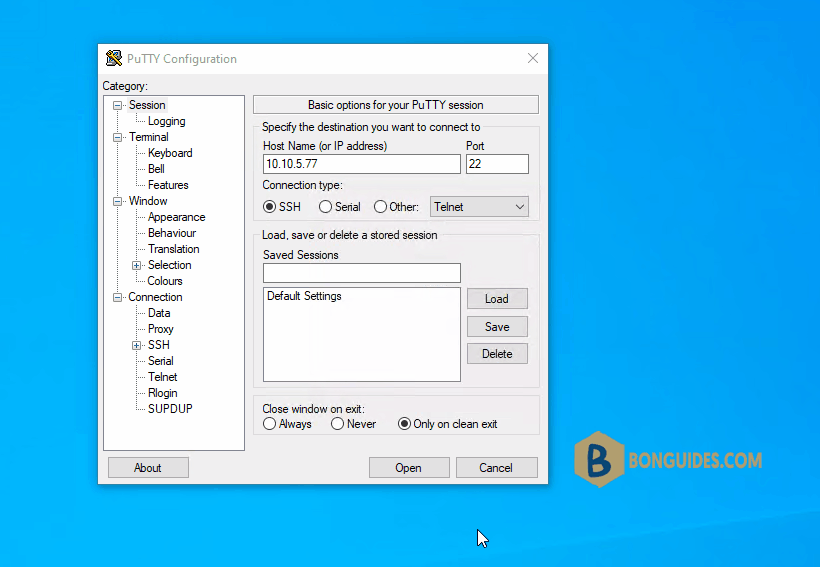Click the Load button
This screenshot has height=567, width=820.
click(x=497, y=299)
